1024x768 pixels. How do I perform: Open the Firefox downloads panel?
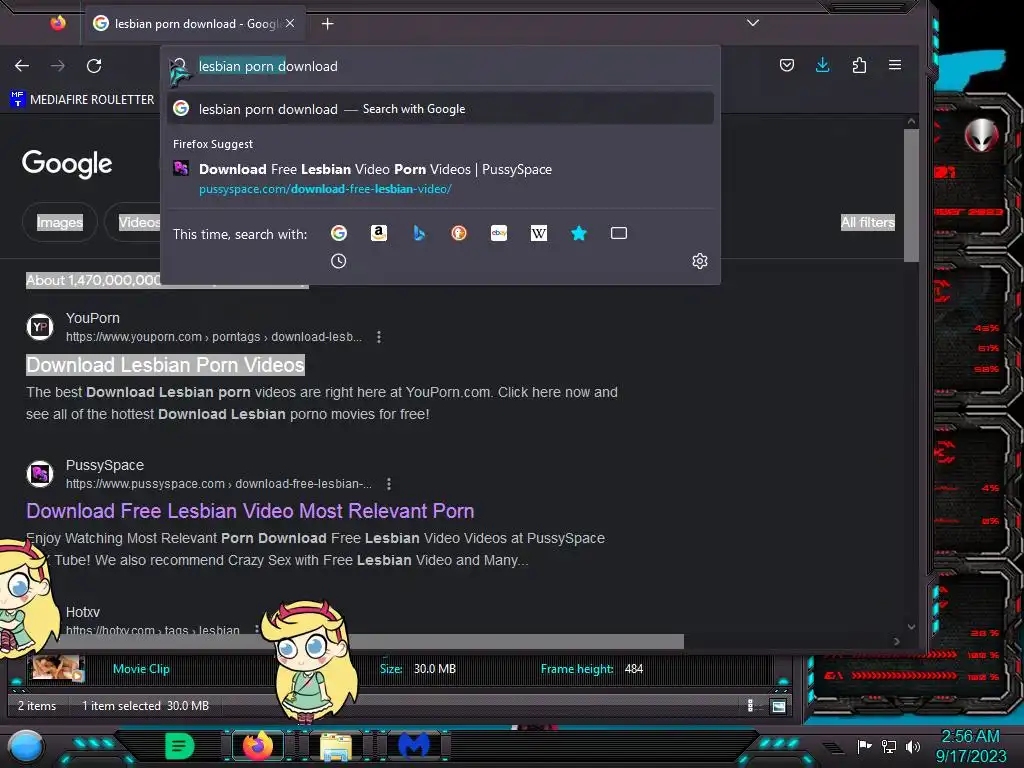[823, 65]
